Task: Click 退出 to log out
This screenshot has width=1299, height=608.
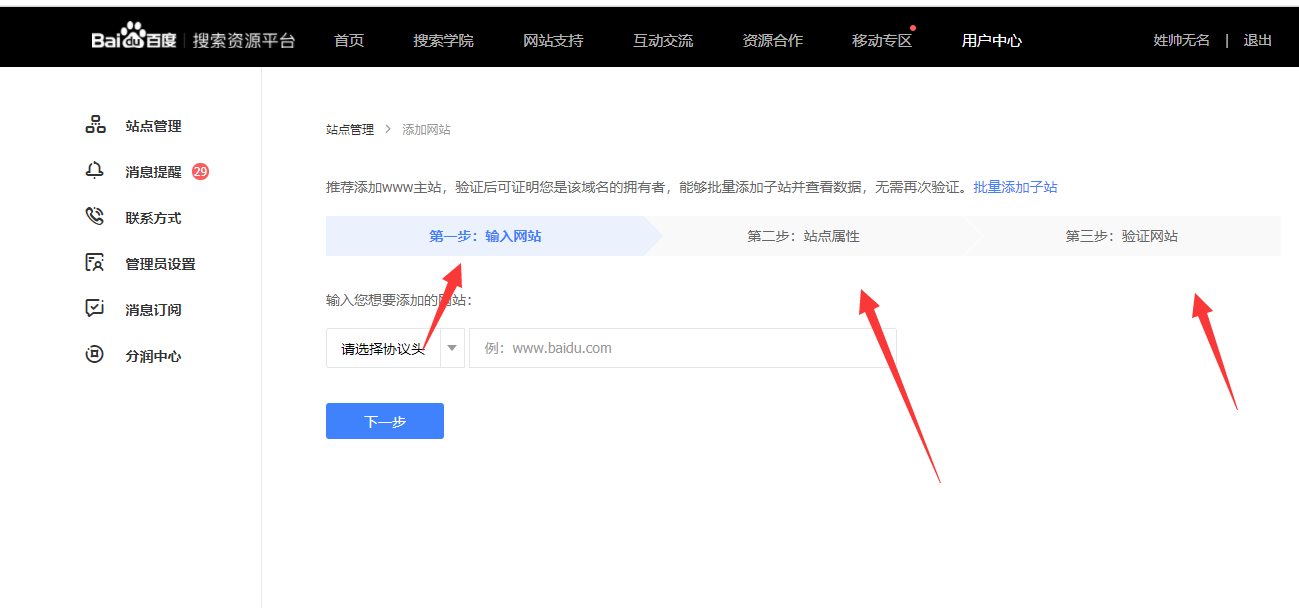Action: click(1257, 40)
